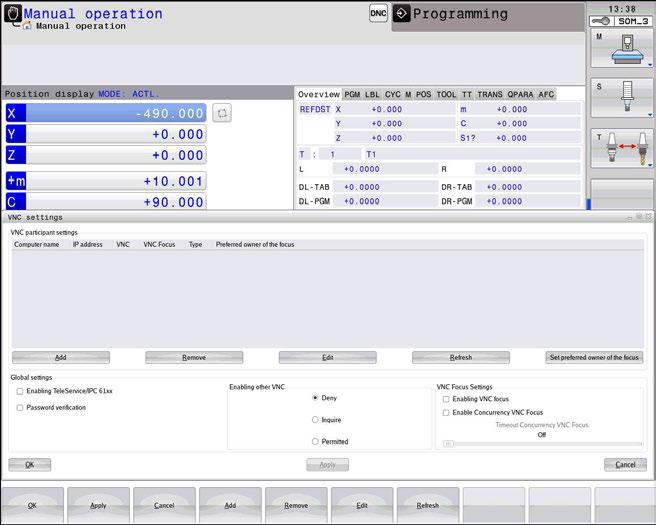Image resolution: width=656 pixels, height=525 pixels.
Task: Check Enable Concurrency VNC Focus
Action: (x=446, y=412)
